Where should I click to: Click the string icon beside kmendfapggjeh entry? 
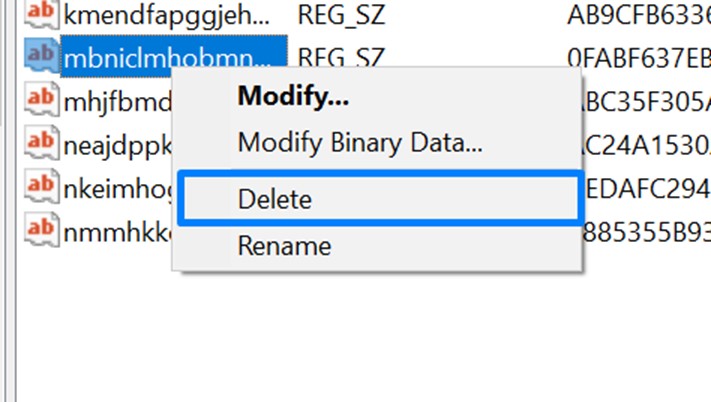point(40,14)
